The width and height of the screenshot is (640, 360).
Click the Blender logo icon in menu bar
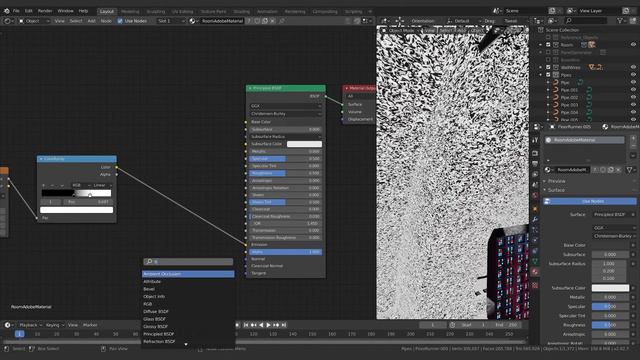[x=7, y=11]
